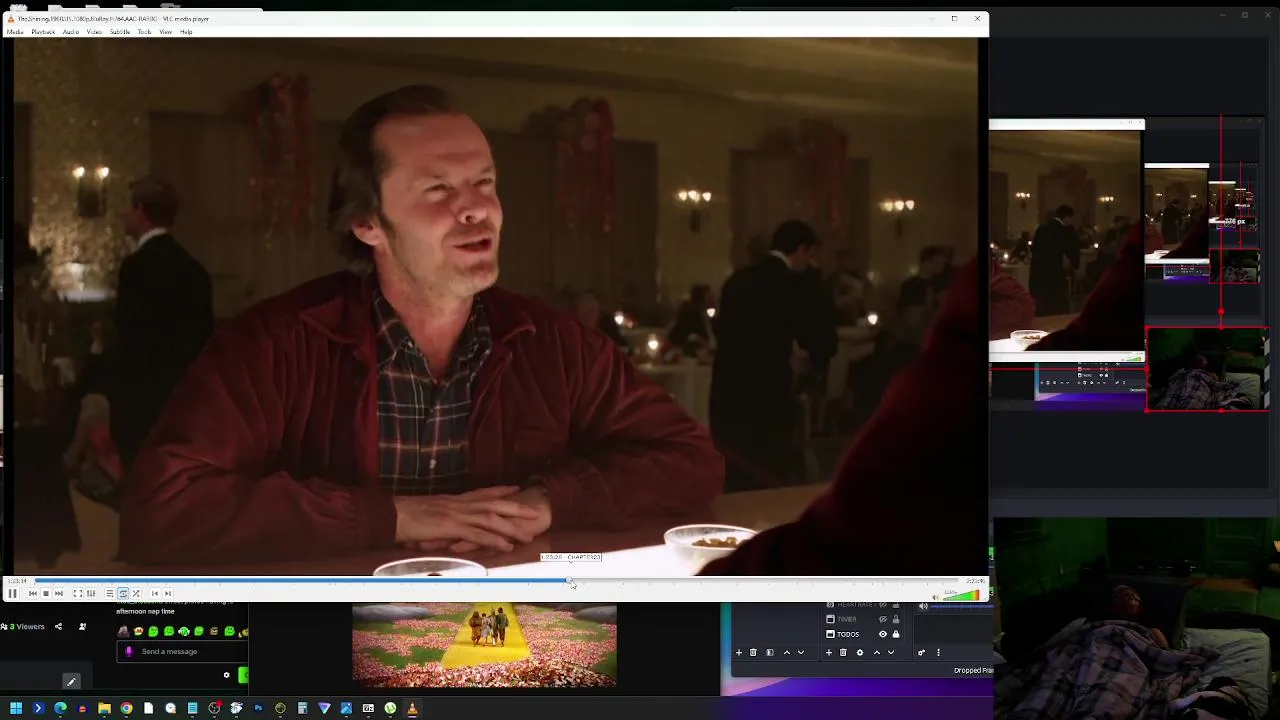1280x720 pixels.
Task: Select the TIMER source row
Action: 864,619
